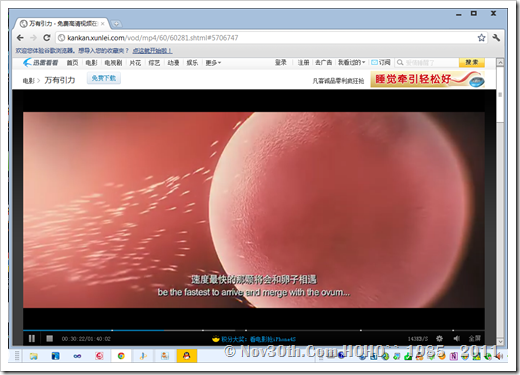This screenshot has width=520, height=375.
Task: Open a new tab with plus button
Action: point(116,24)
